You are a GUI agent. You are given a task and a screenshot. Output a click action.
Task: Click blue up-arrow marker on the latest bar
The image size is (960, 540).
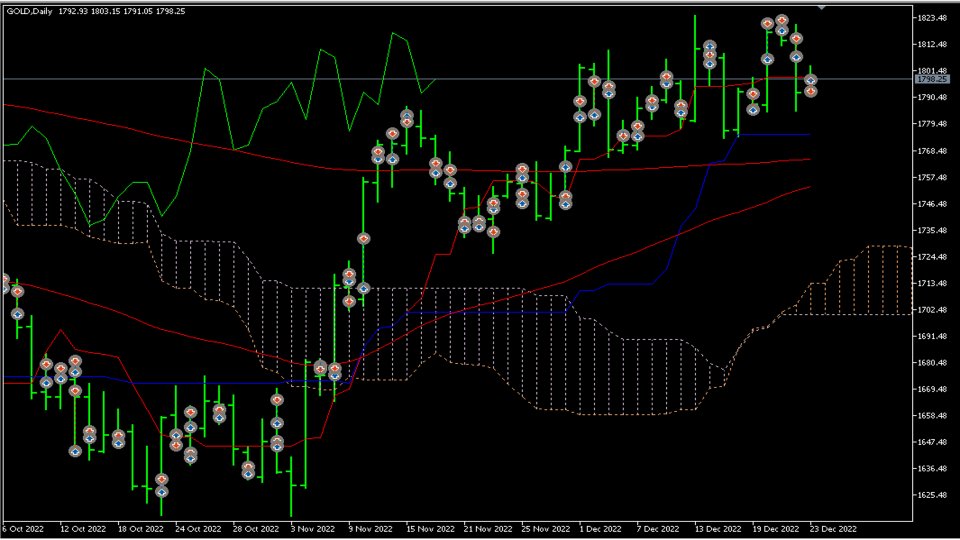point(811,80)
